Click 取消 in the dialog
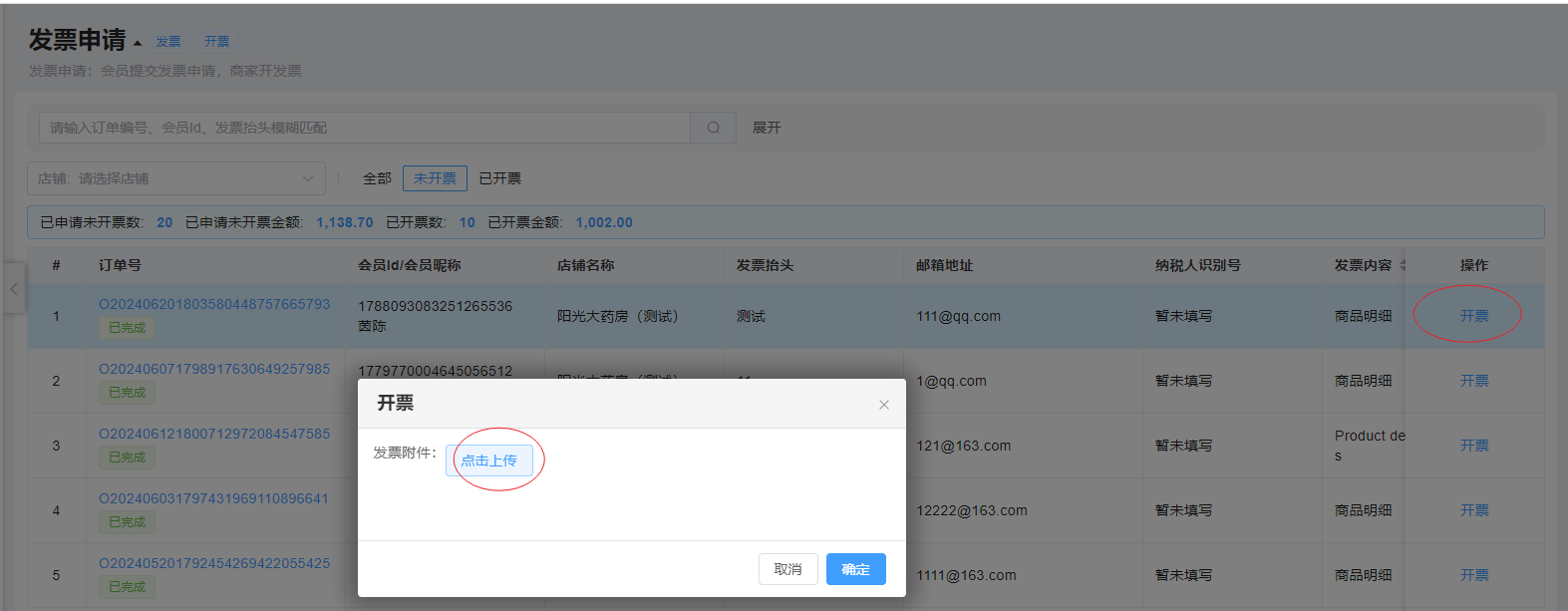Image resolution: width=1568 pixels, height=611 pixels. 788,569
